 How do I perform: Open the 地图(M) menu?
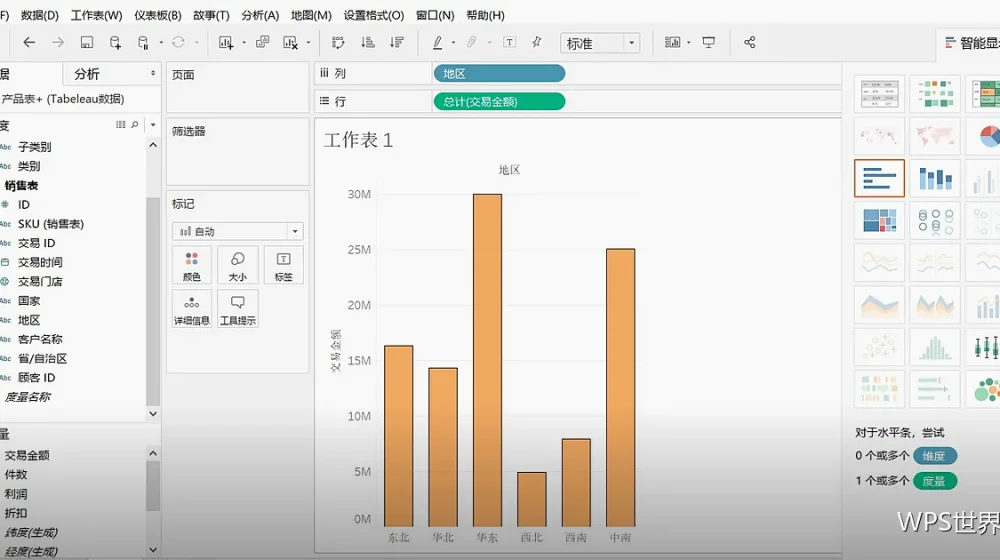pyautogui.click(x=311, y=15)
